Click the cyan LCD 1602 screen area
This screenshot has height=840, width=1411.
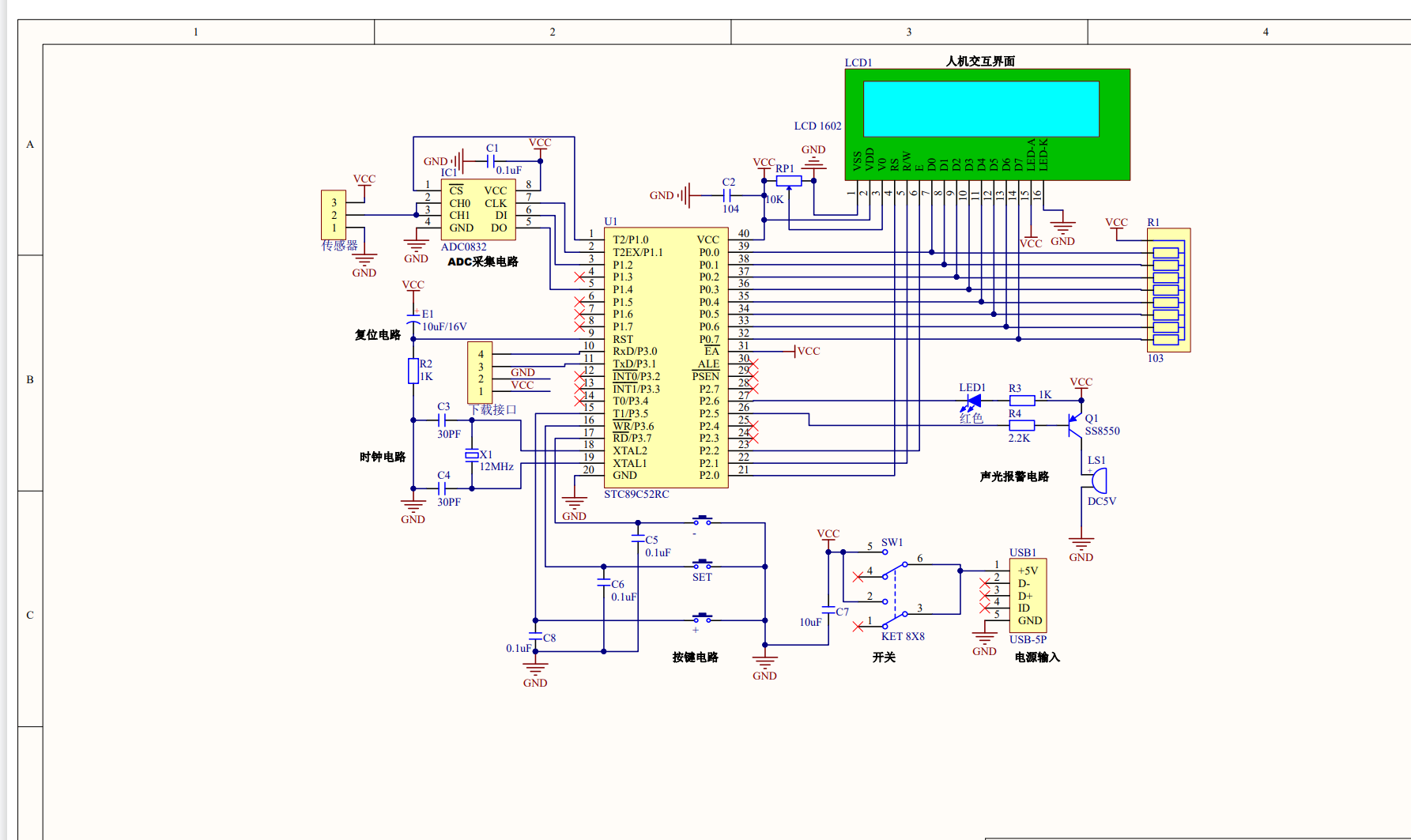click(x=980, y=109)
